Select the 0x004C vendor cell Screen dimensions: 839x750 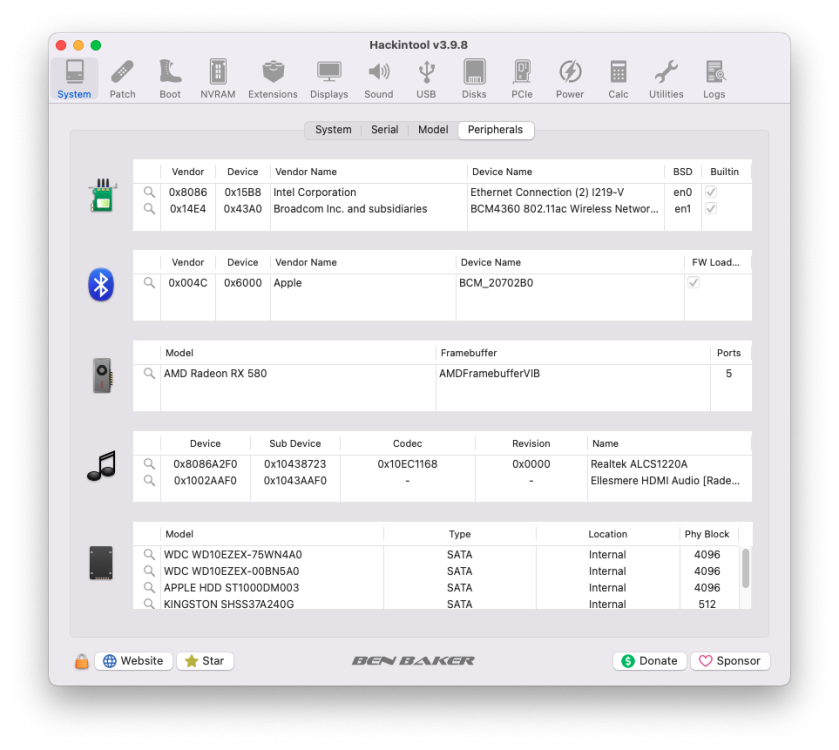tap(188, 282)
